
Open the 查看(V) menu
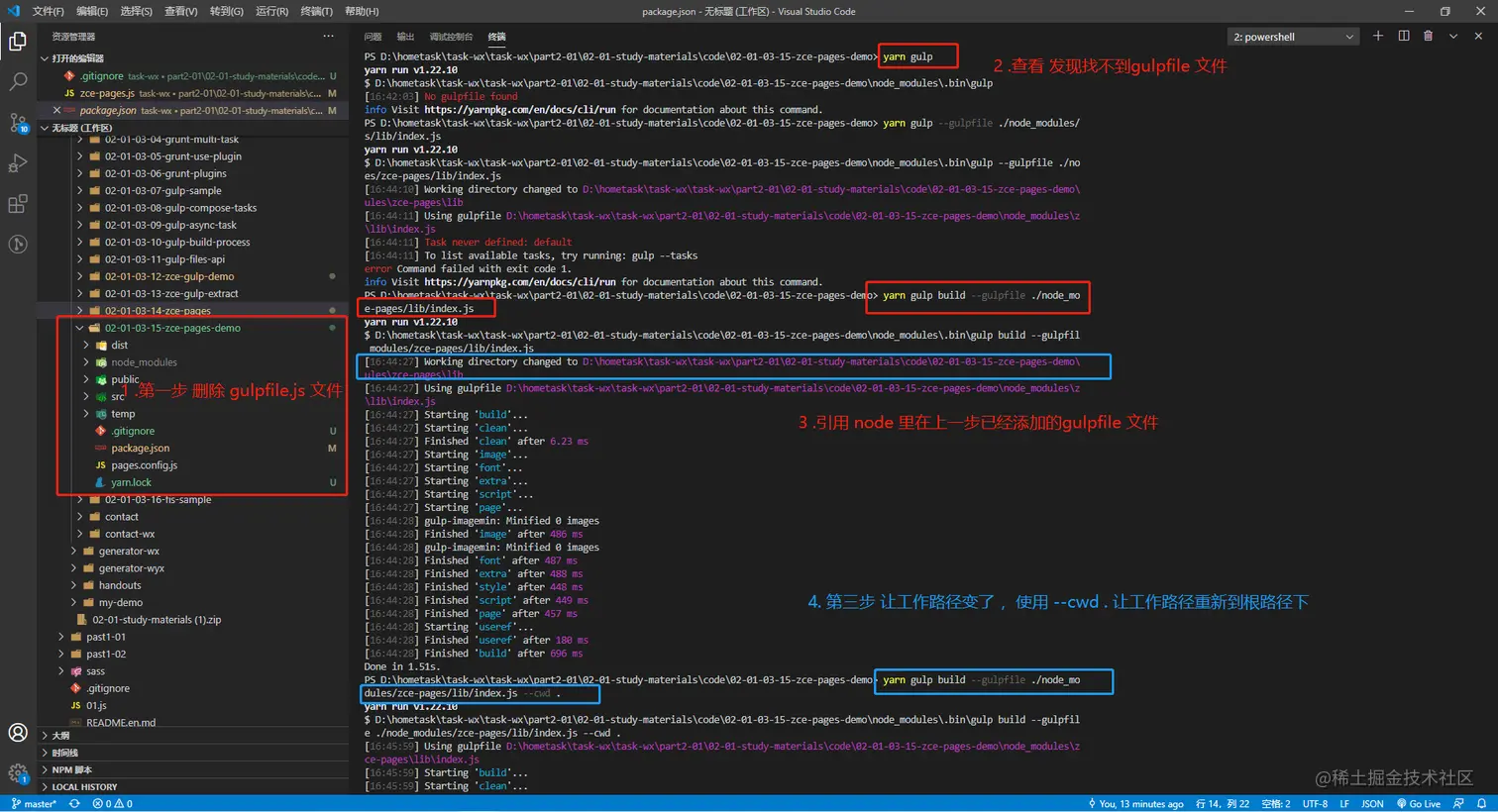point(181,11)
